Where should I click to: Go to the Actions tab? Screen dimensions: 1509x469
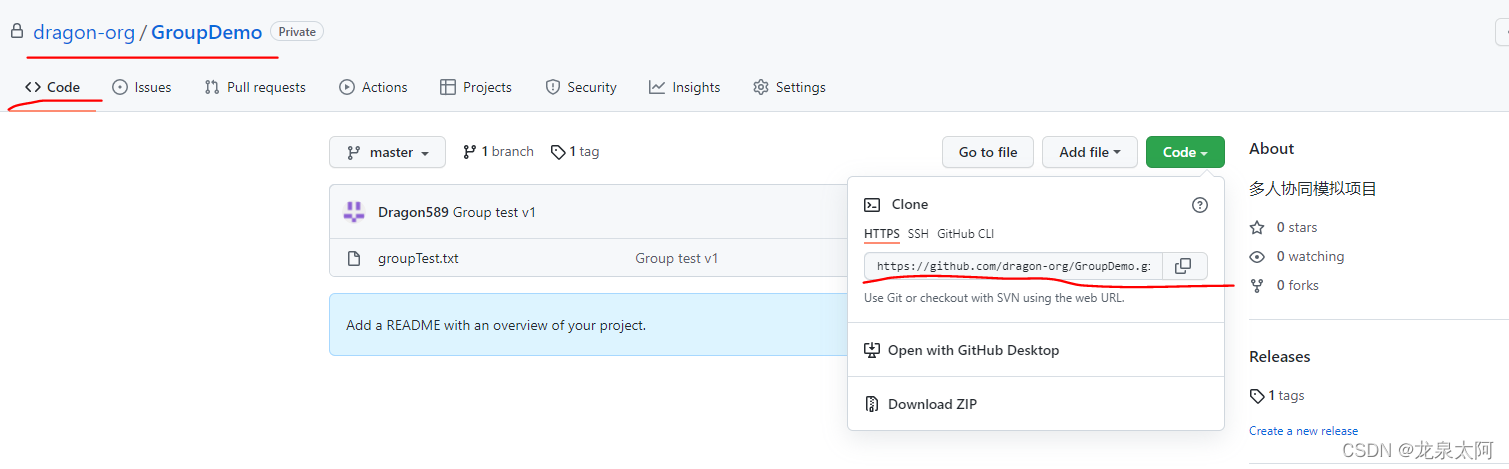pos(373,87)
